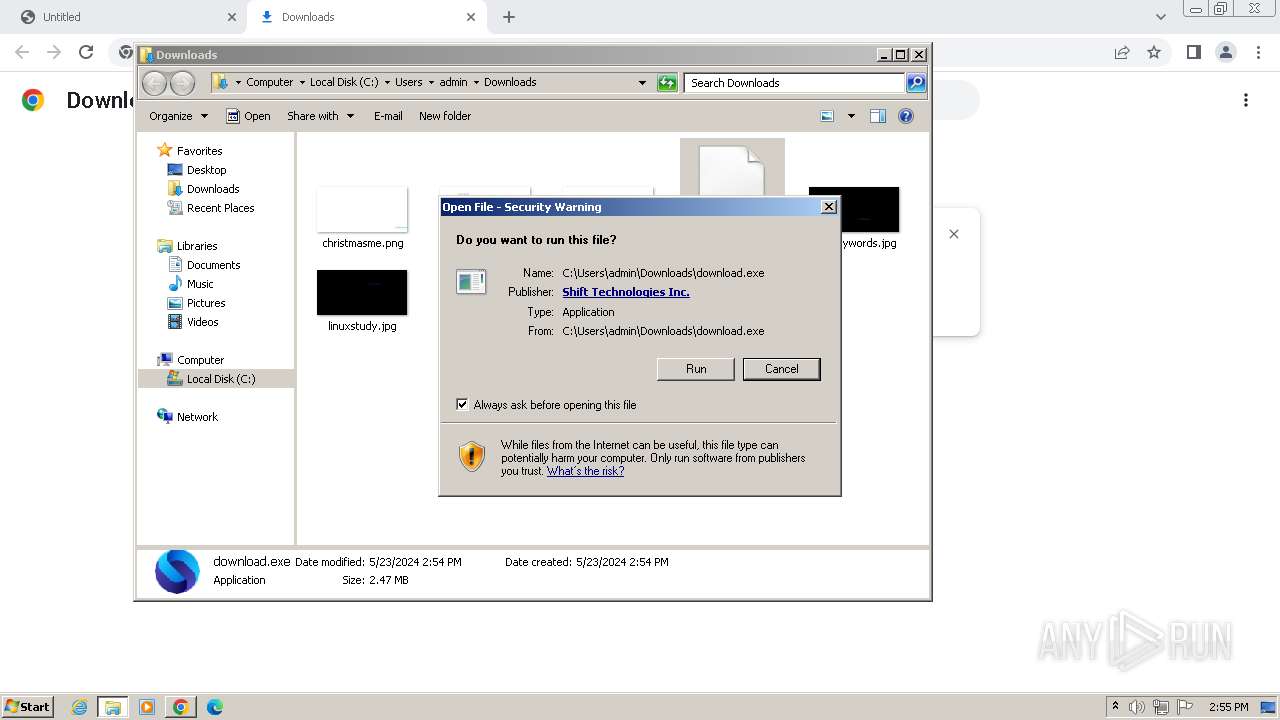Viewport: 1280px width, 720px height.
Task: Click E-mail in Explorer toolbar
Action: pos(388,116)
